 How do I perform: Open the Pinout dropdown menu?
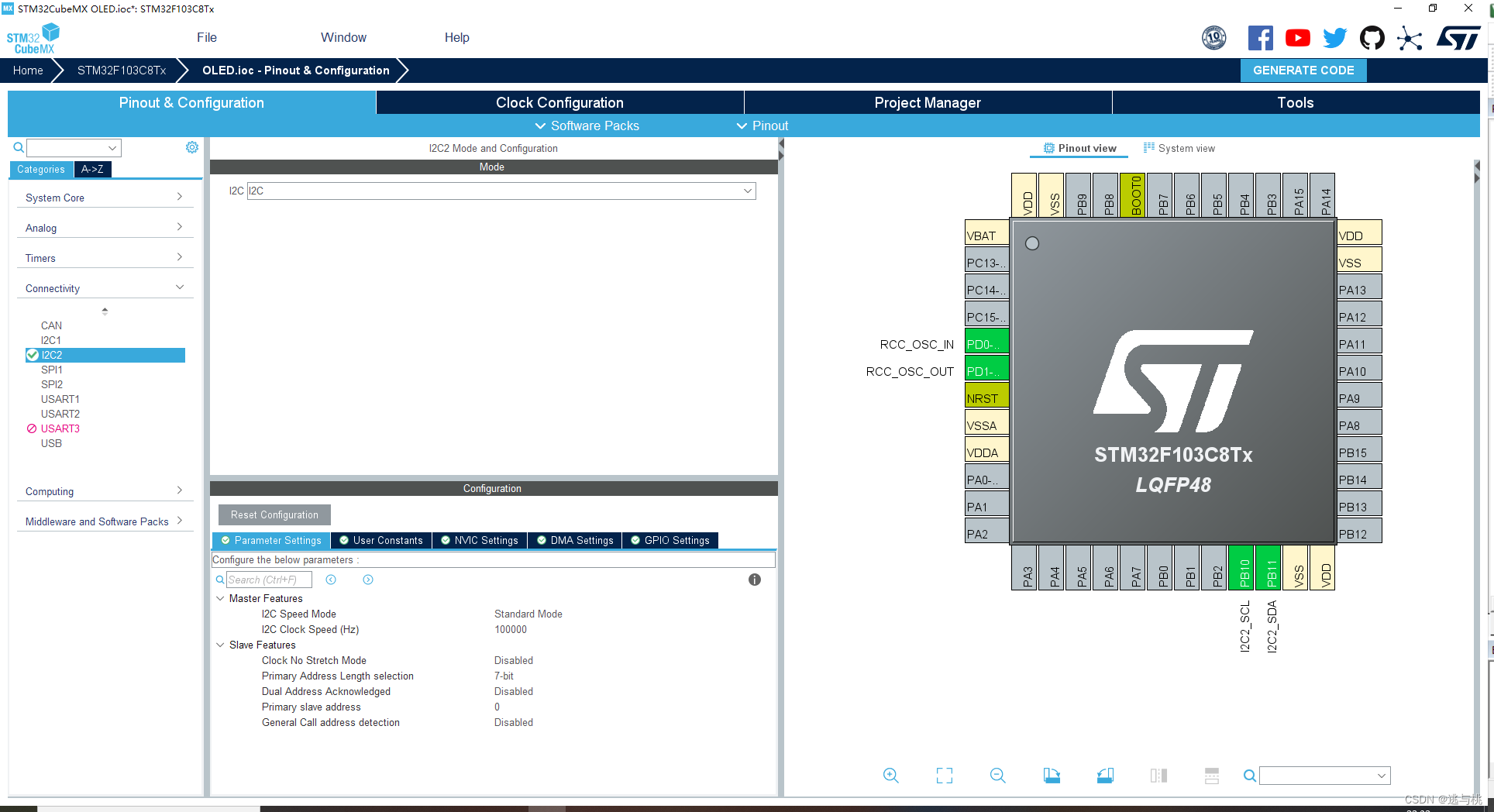pos(762,126)
